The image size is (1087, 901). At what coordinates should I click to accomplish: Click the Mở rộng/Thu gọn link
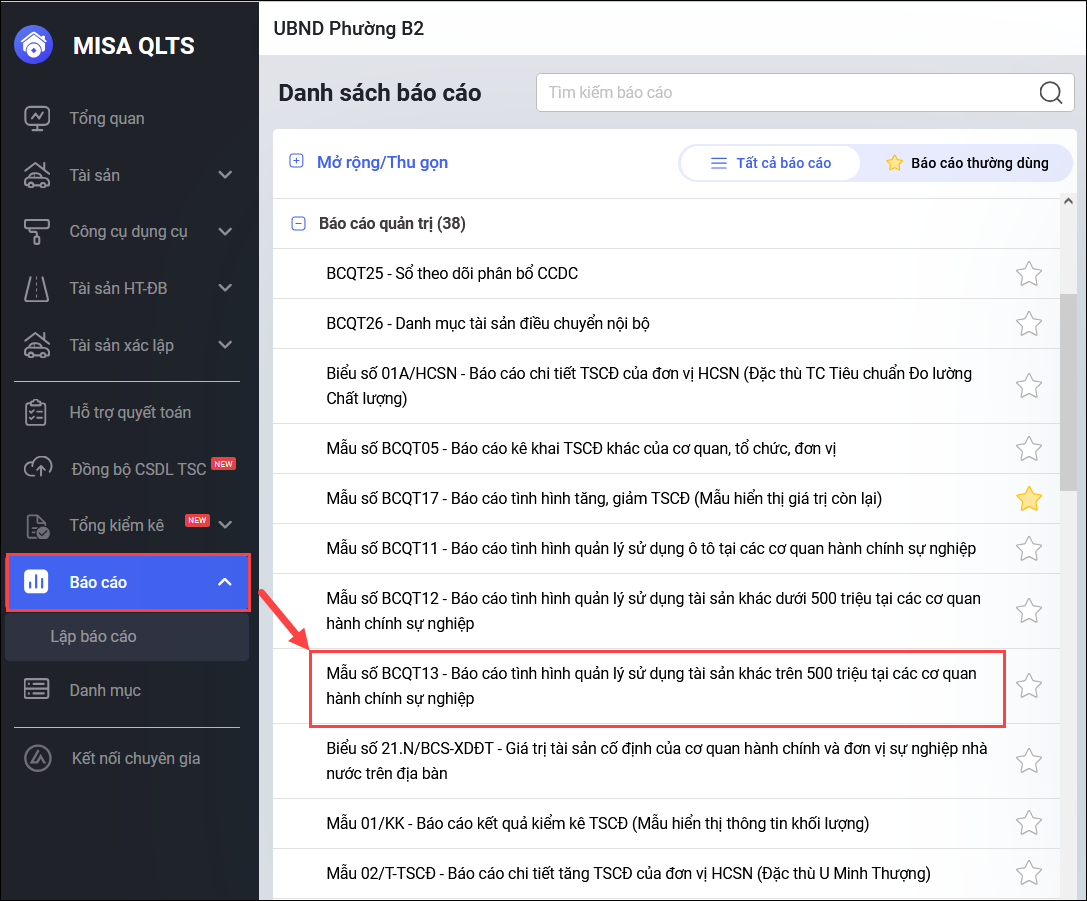382,162
